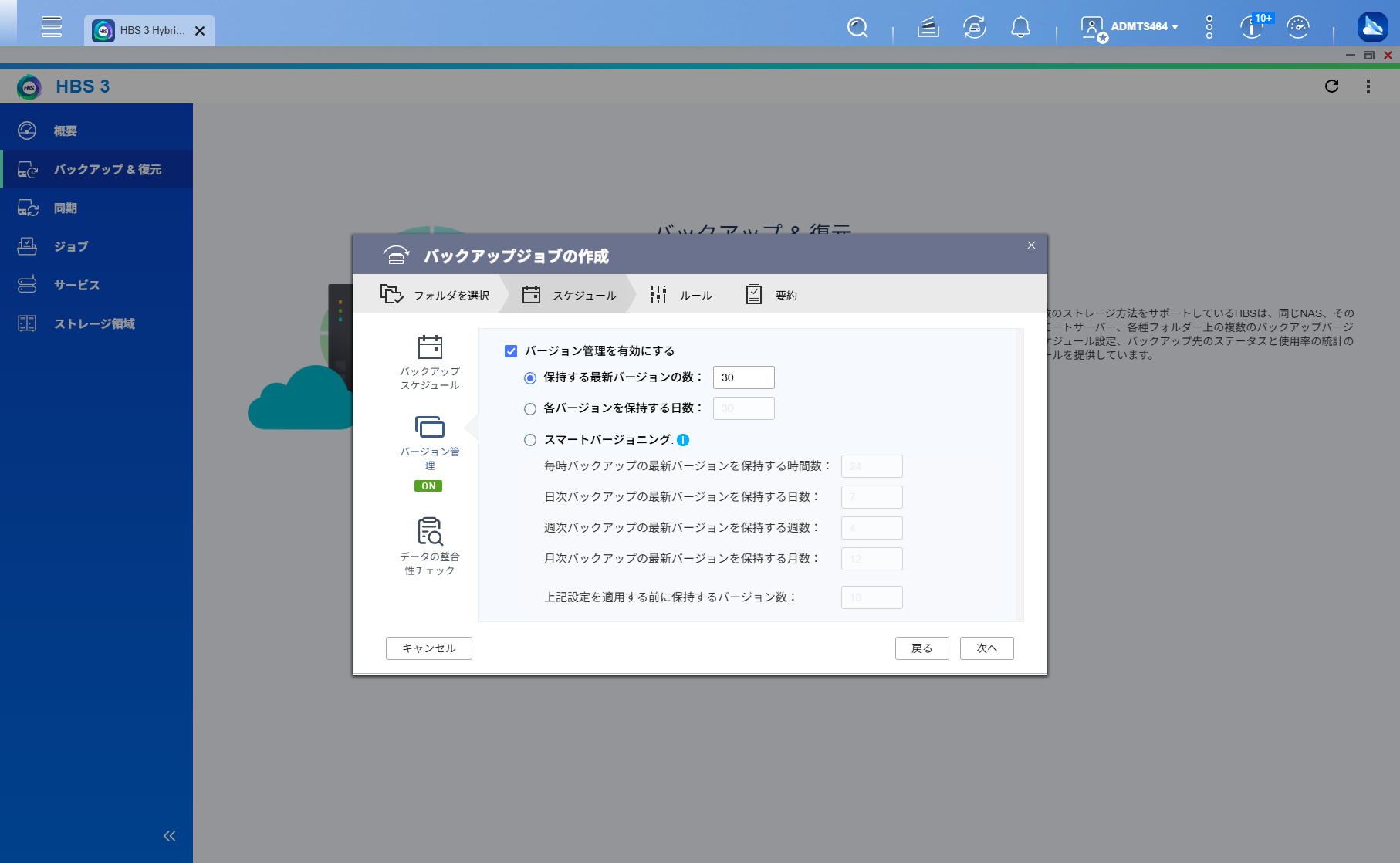Click the QNAP cloud icon at top right

point(1373,27)
